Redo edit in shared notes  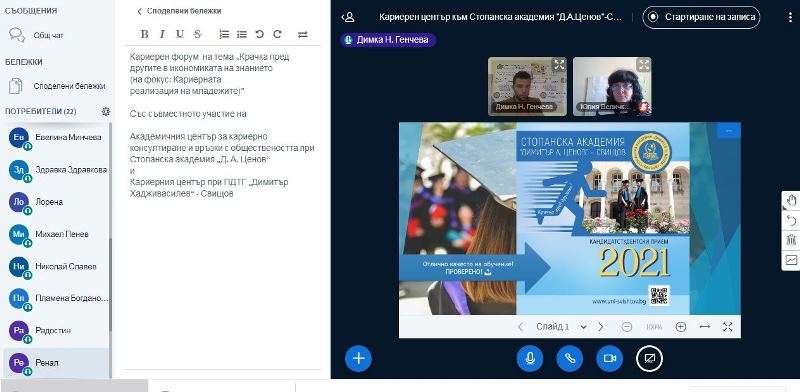[x=277, y=34]
